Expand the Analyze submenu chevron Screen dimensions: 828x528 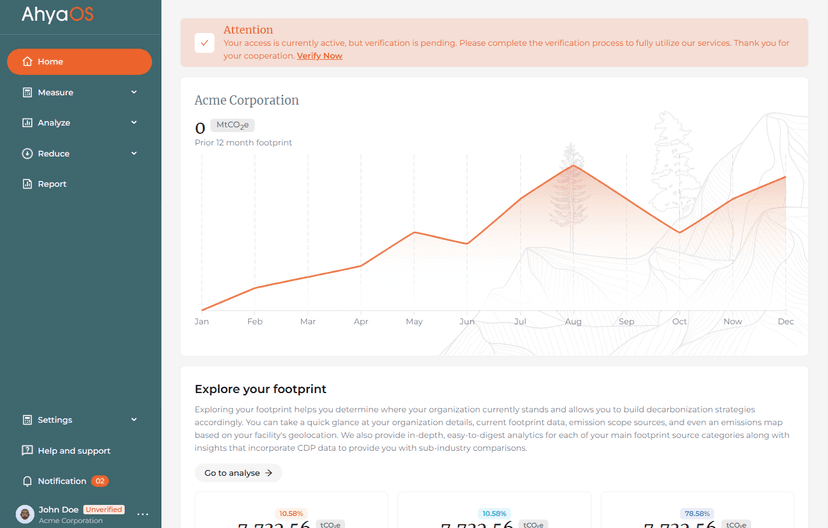click(134, 123)
